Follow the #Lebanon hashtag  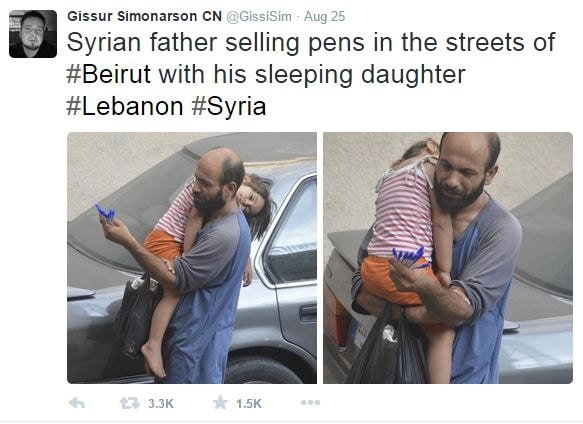[125, 106]
